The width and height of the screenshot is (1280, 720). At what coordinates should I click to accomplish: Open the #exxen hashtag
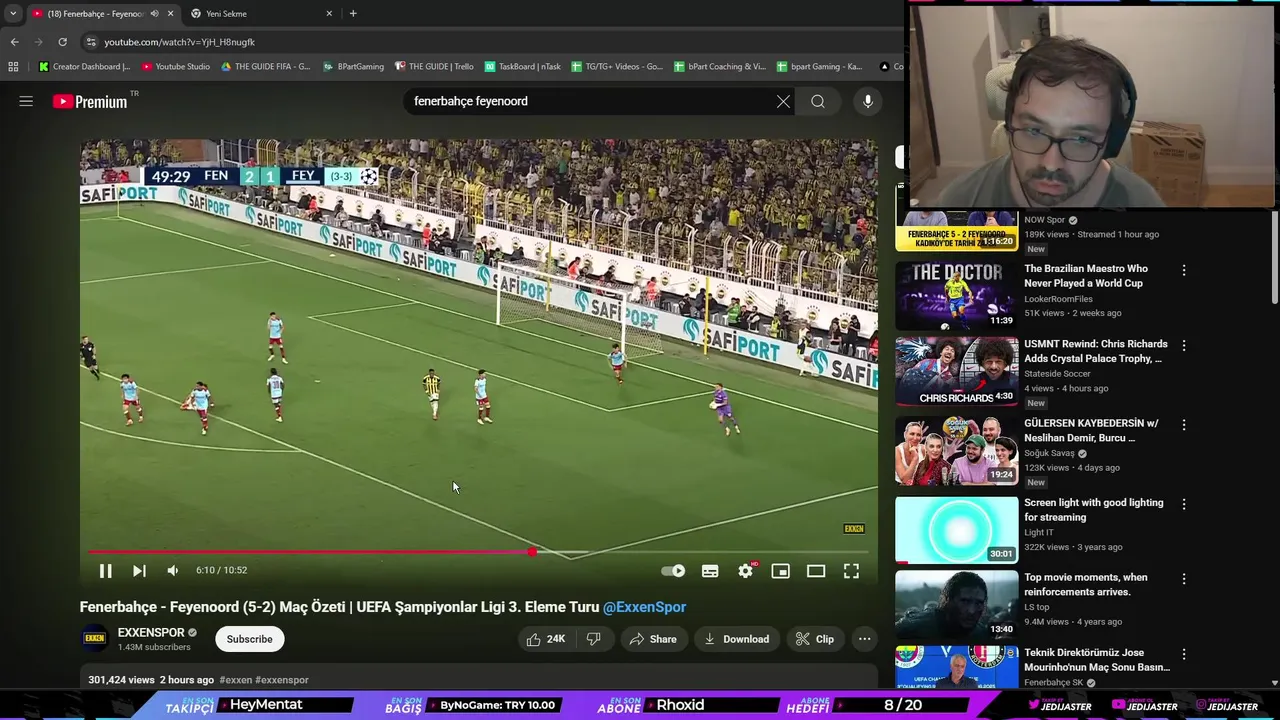pyautogui.click(x=235, y=680)
